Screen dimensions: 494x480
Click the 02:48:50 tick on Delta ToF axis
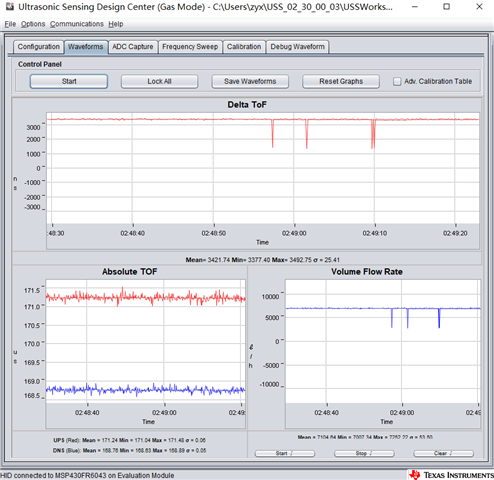pos(213,233)
